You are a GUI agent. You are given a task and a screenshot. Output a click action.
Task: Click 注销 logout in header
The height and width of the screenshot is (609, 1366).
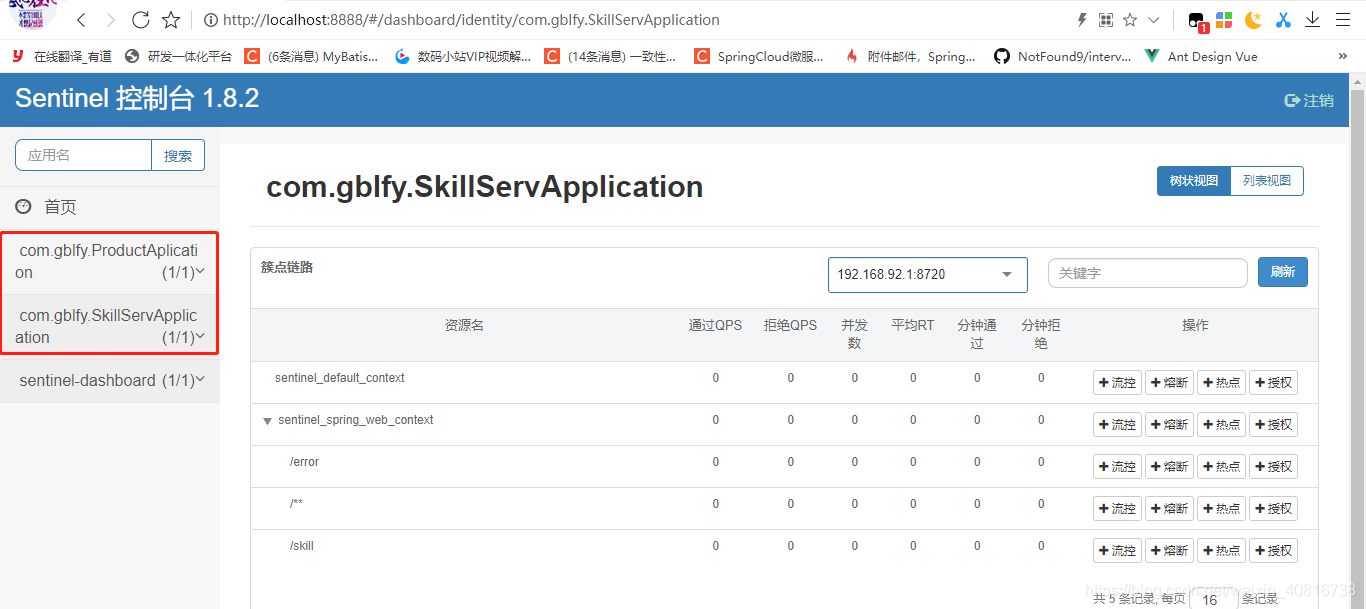(x=1309, y=100)
